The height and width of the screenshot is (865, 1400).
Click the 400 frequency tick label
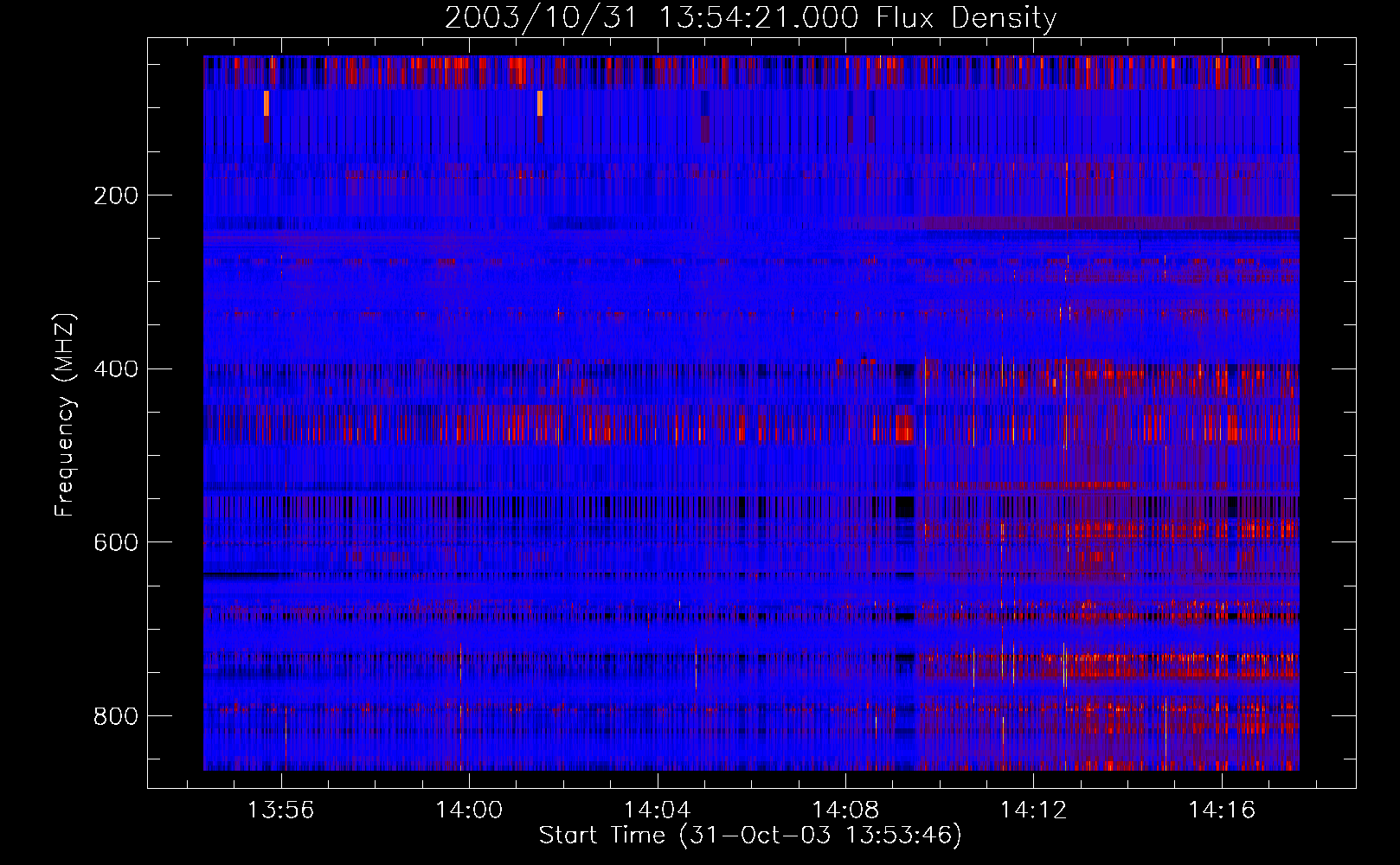click(116, 369)
